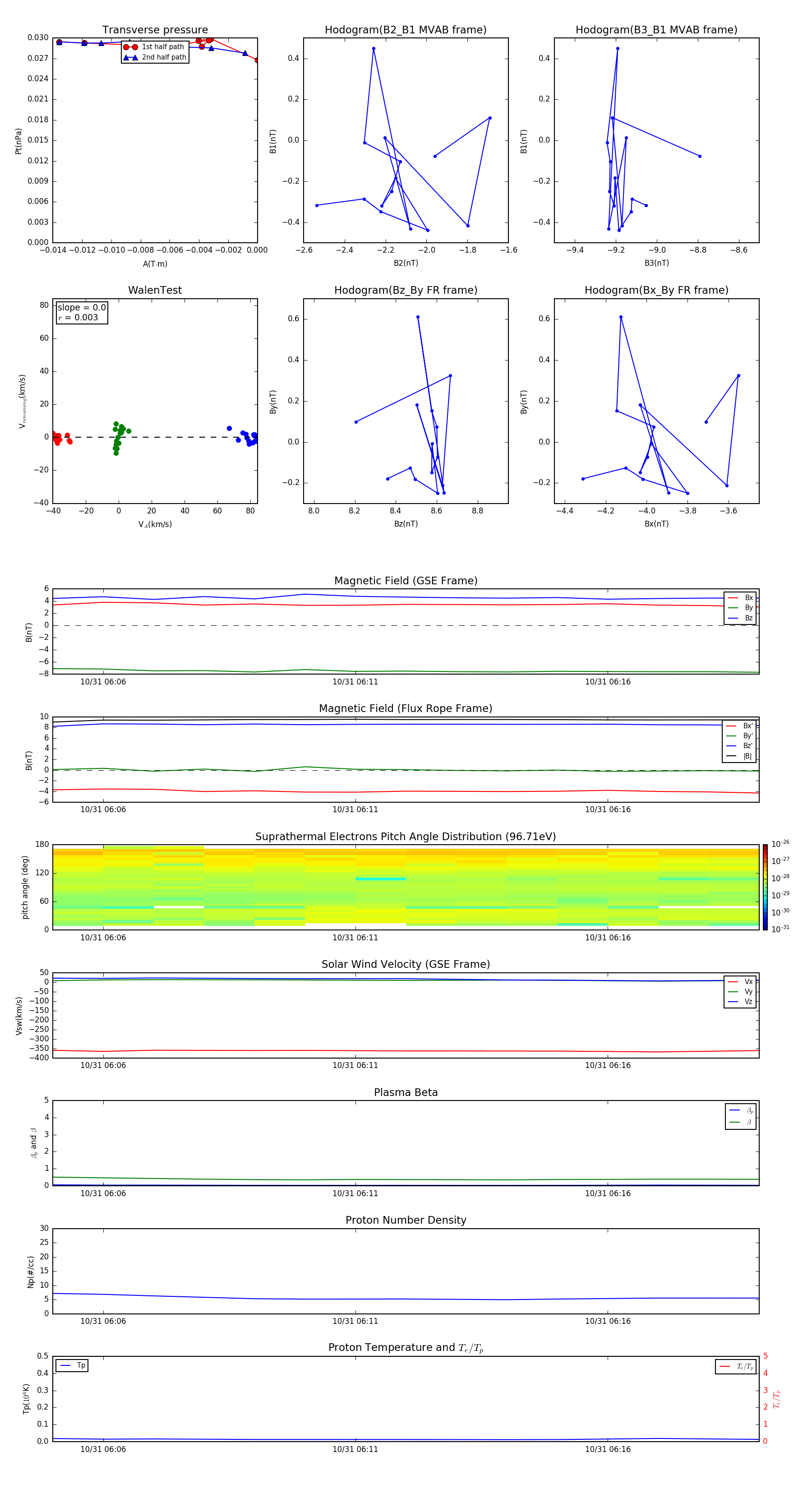Screen dimensions: 812x1489
Task: Select 'Vy' in velocity legend
Action: pyautogui.click(x=740, y=991)
